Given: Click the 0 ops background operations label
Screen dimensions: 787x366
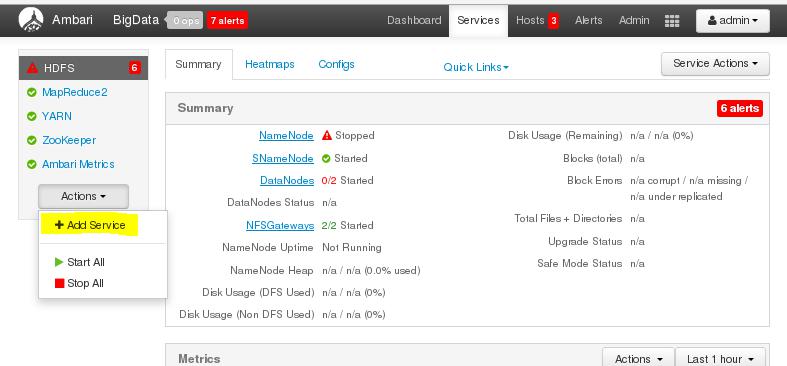Looking at the screenshot, I should (x=185, y=21).
